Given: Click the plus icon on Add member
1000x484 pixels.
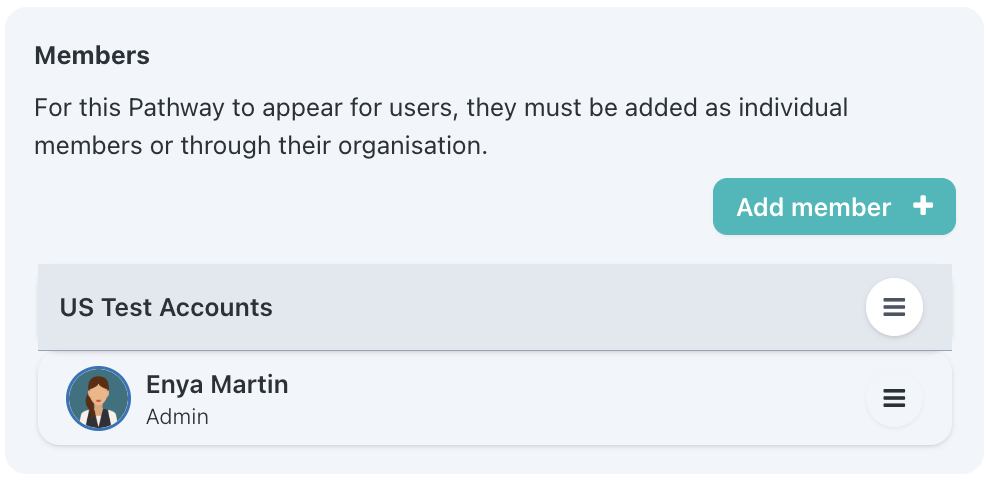Looking at the screenshot, I should coord(923,206).
